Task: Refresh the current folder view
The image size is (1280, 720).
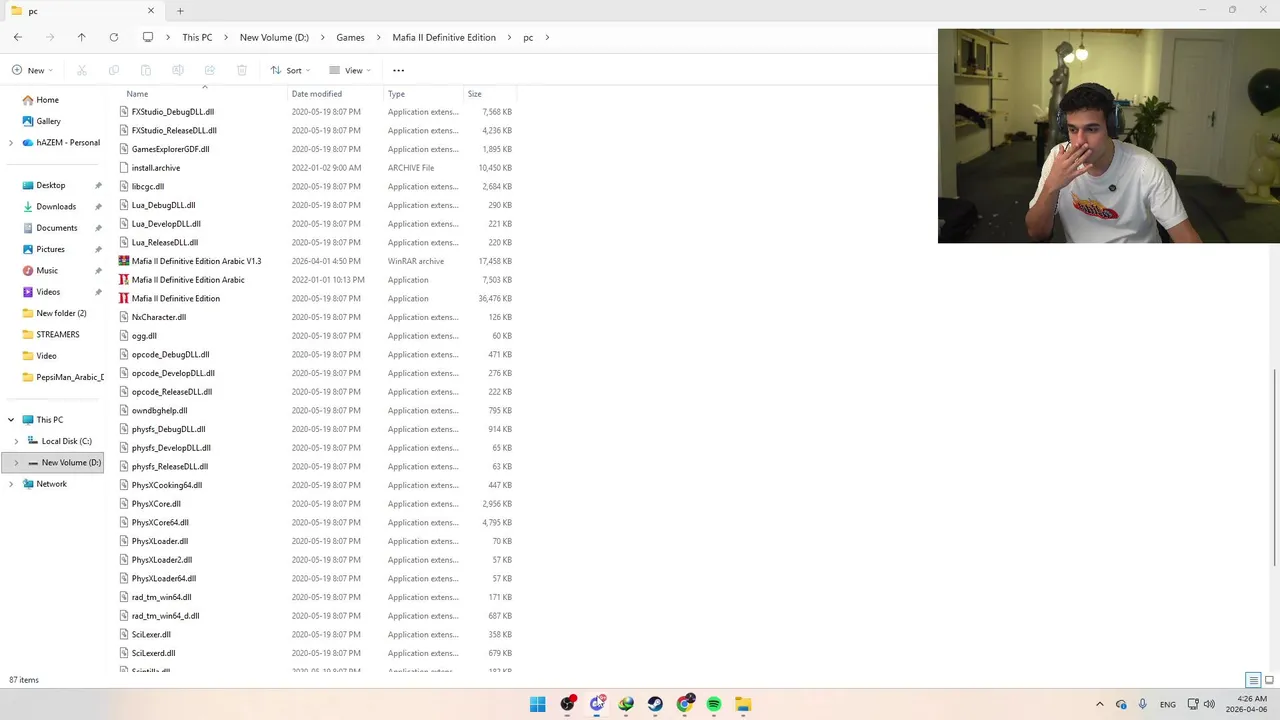Action: click(114, 37)
